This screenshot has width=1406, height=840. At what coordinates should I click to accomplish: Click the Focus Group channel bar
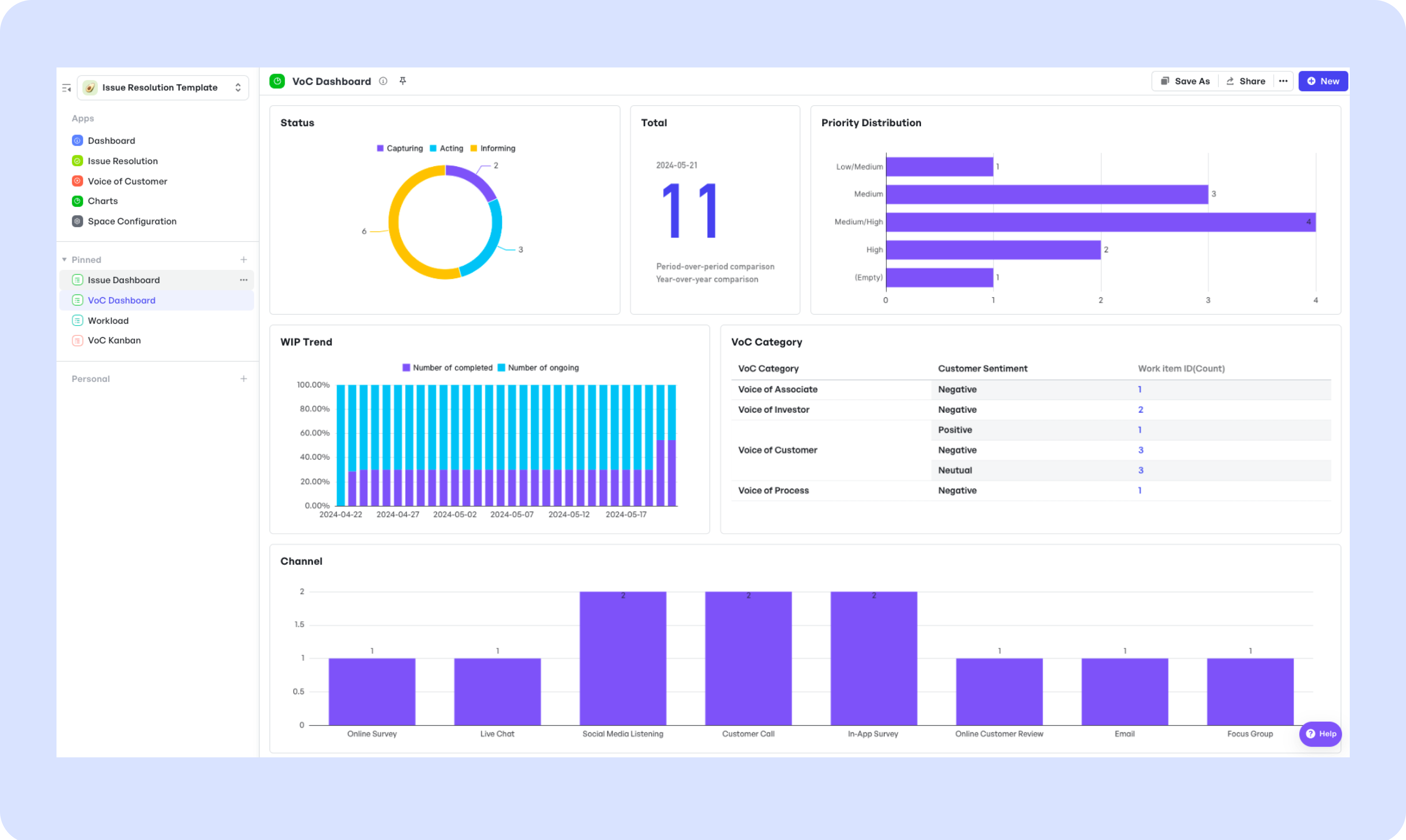(1250, 692)
